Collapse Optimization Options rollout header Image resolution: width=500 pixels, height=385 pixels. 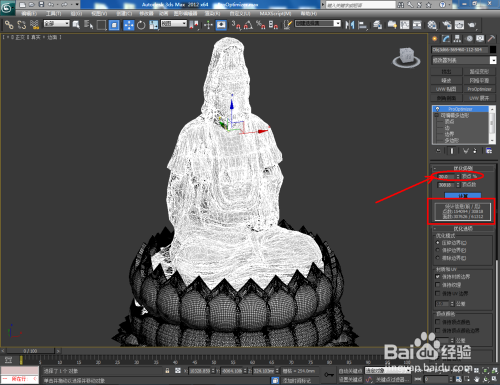point(463,229)
